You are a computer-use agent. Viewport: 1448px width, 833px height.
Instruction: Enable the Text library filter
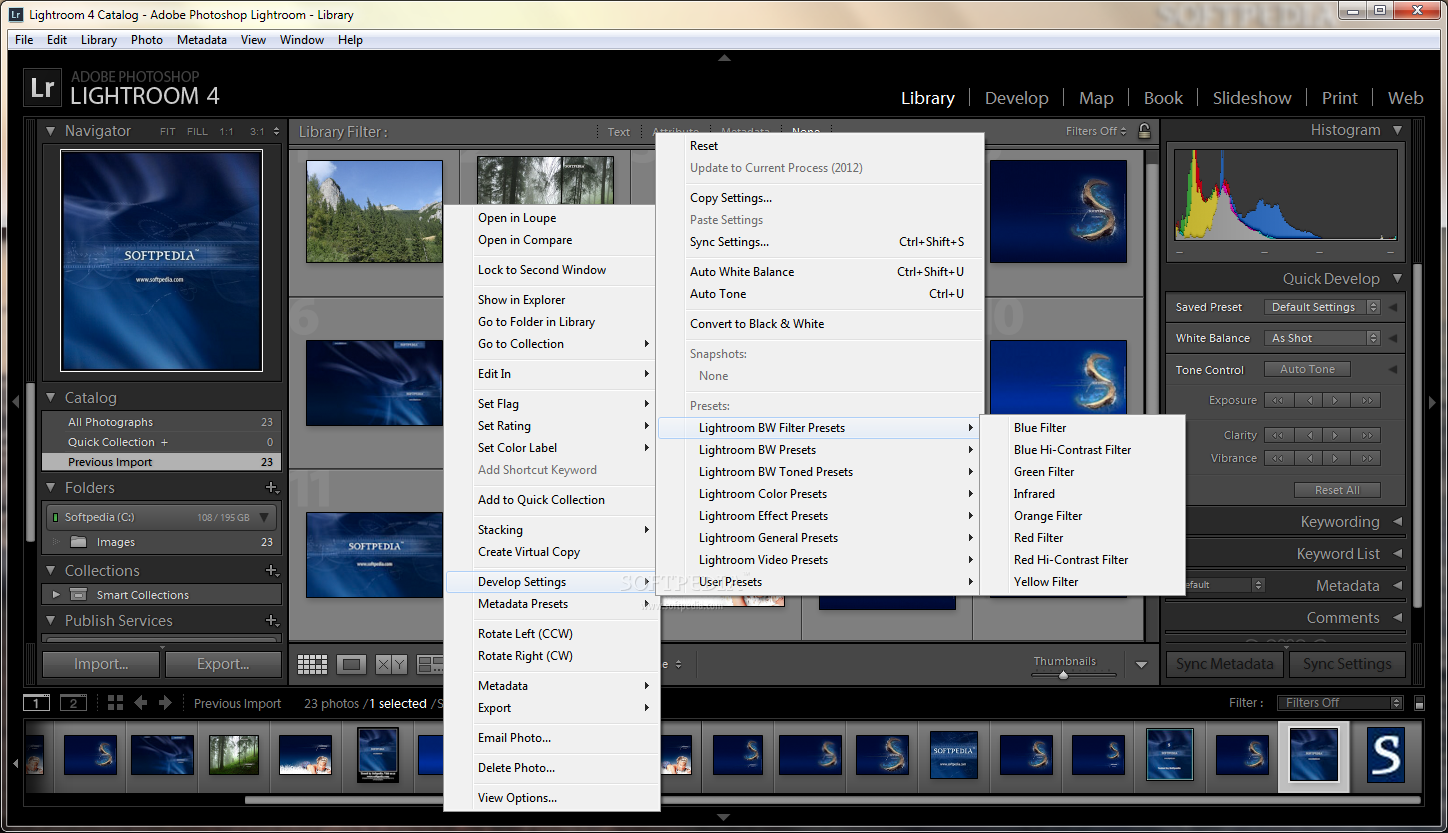619,132
